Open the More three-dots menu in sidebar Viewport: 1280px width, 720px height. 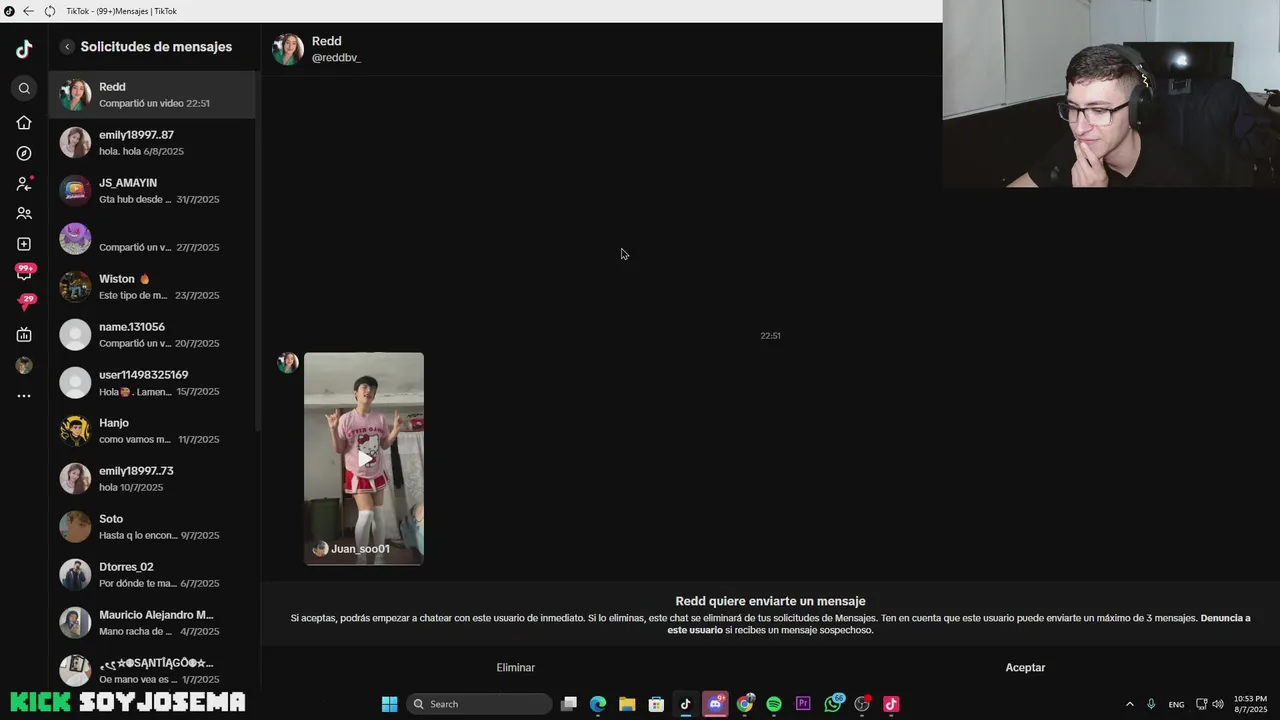tap(24, 396)
